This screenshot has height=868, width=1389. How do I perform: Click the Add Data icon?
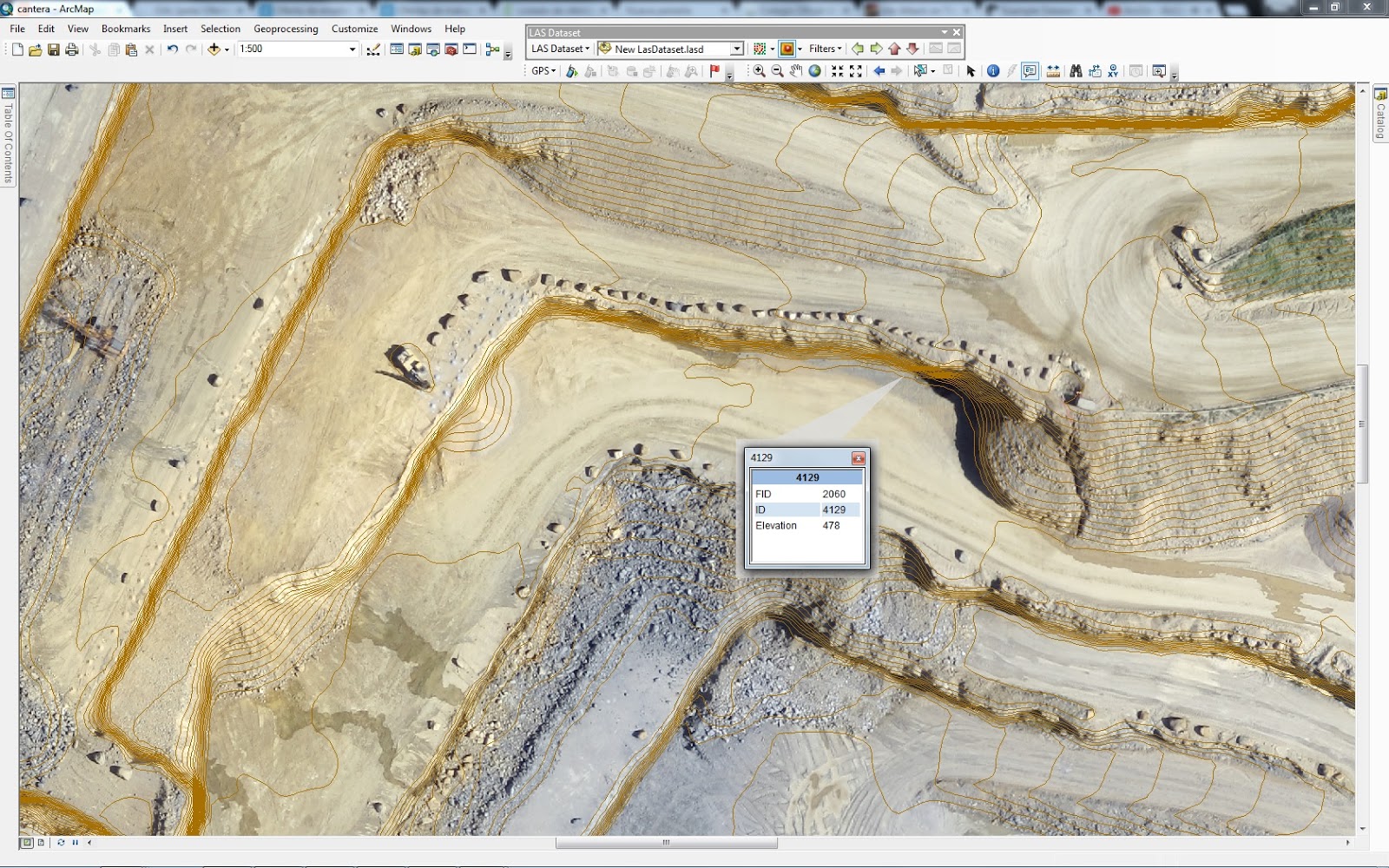tap(214, 49)
